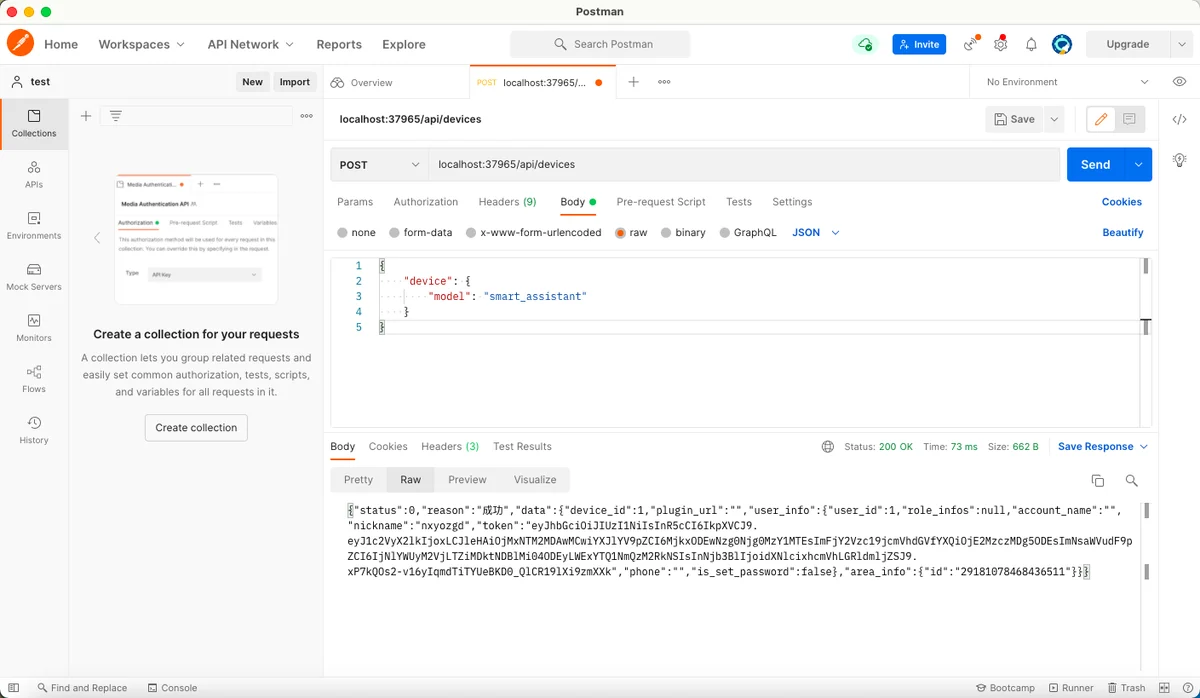Open the user avatar menu
This screenshot has height=698, width=1200.
point(1062,44)
